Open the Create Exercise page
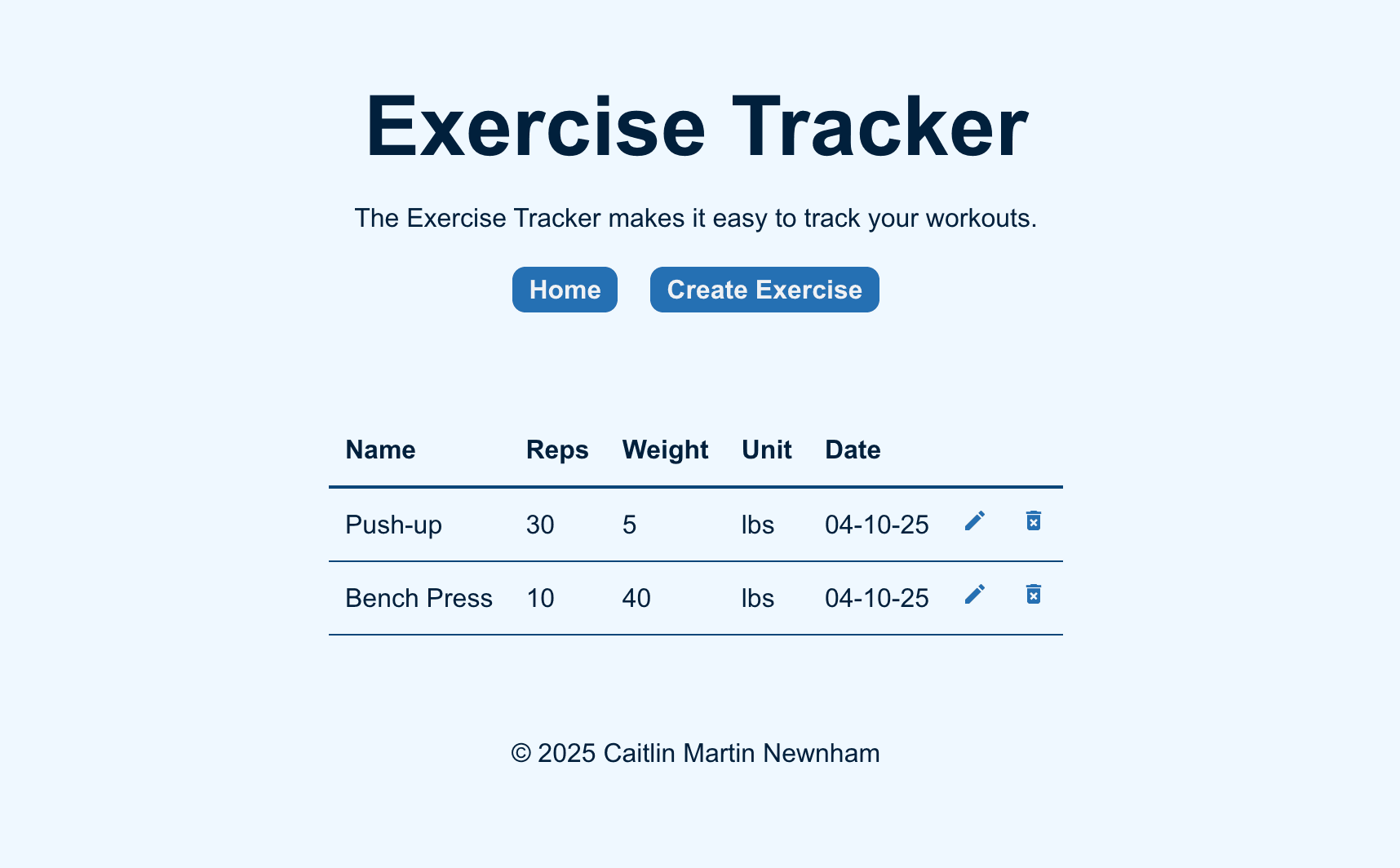Image resolution: width=1400 pixels, height=868 pixels. [x=764, y=290]
